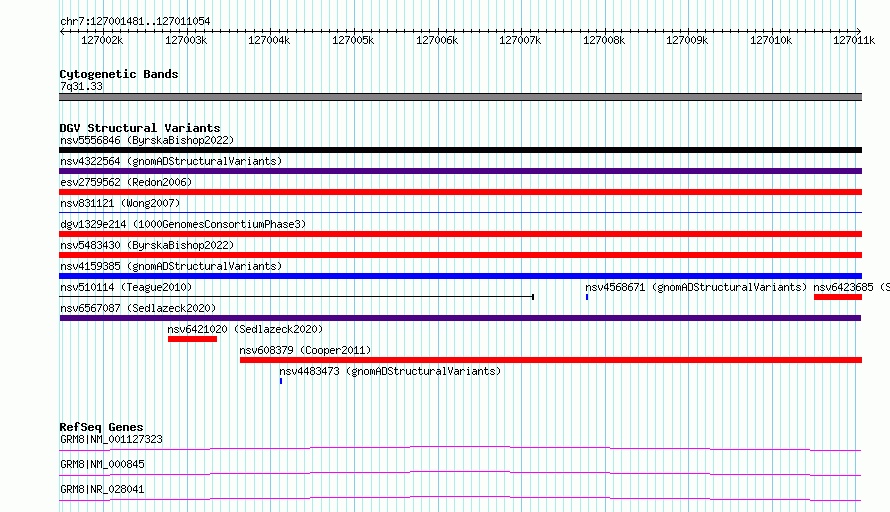Click the nsv608379 (Cooper2011) label
This screenshot has width=890, height=512.
click(x=305, y=350)
